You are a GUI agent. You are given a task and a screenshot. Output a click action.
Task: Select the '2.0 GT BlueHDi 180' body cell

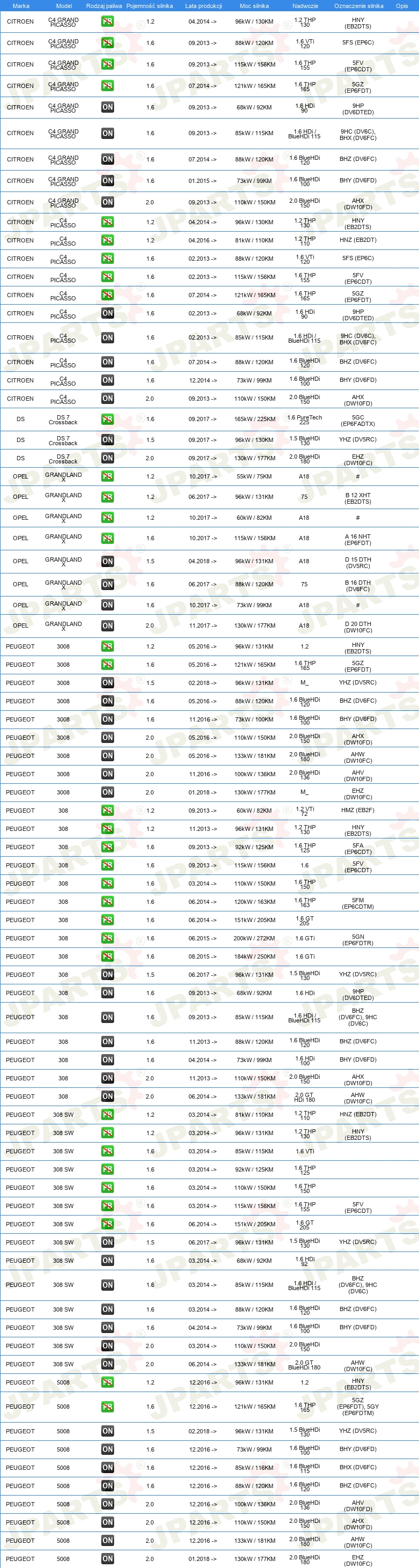click(305, 1365)
